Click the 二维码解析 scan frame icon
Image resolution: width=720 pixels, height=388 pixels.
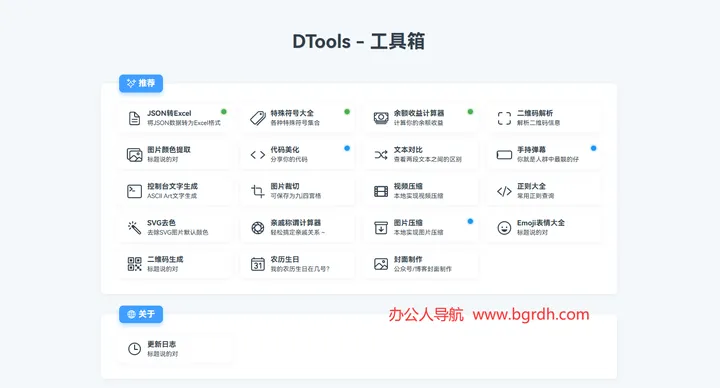tap(504, 118)
